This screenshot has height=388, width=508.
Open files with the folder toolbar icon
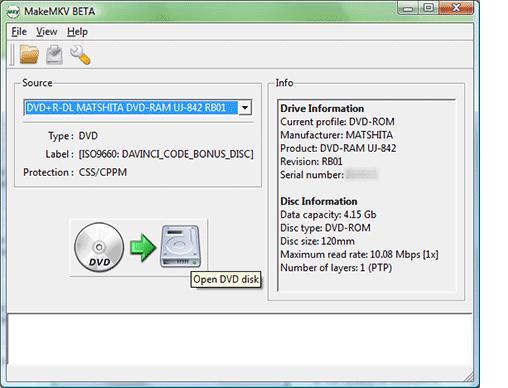[29, 54]
